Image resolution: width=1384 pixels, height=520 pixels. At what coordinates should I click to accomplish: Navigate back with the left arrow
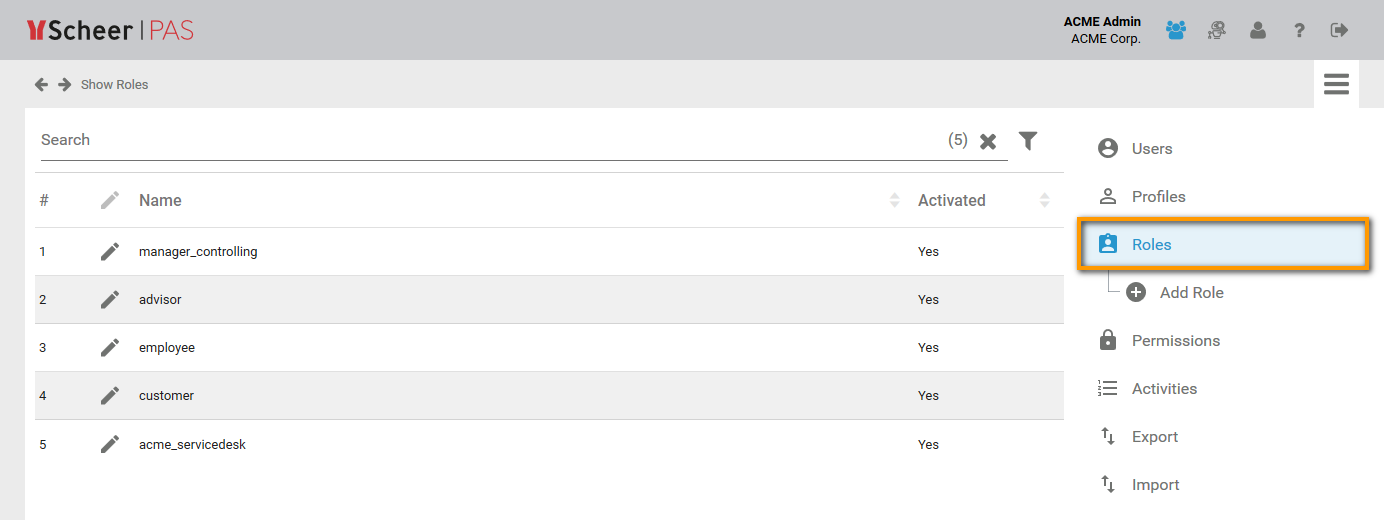point(41,85)
